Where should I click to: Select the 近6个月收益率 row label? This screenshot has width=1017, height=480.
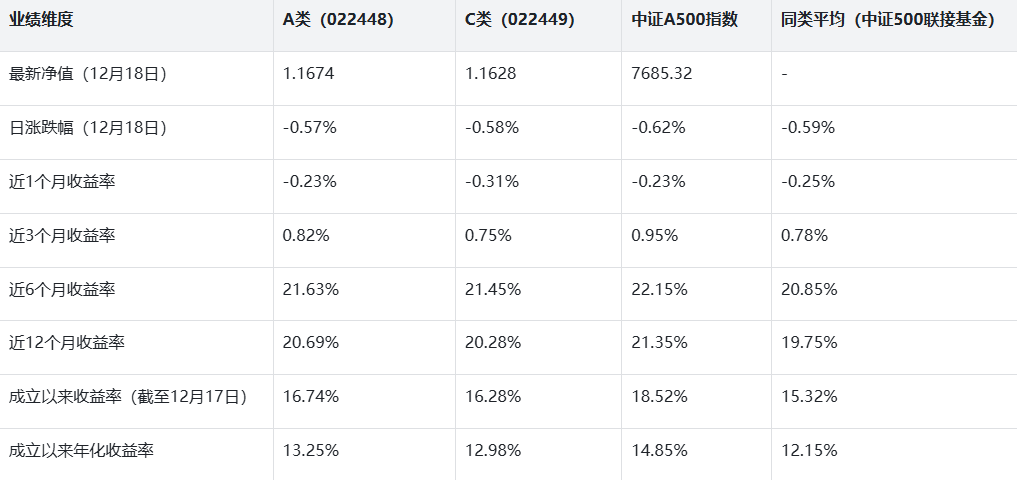(x=62, y=290)
